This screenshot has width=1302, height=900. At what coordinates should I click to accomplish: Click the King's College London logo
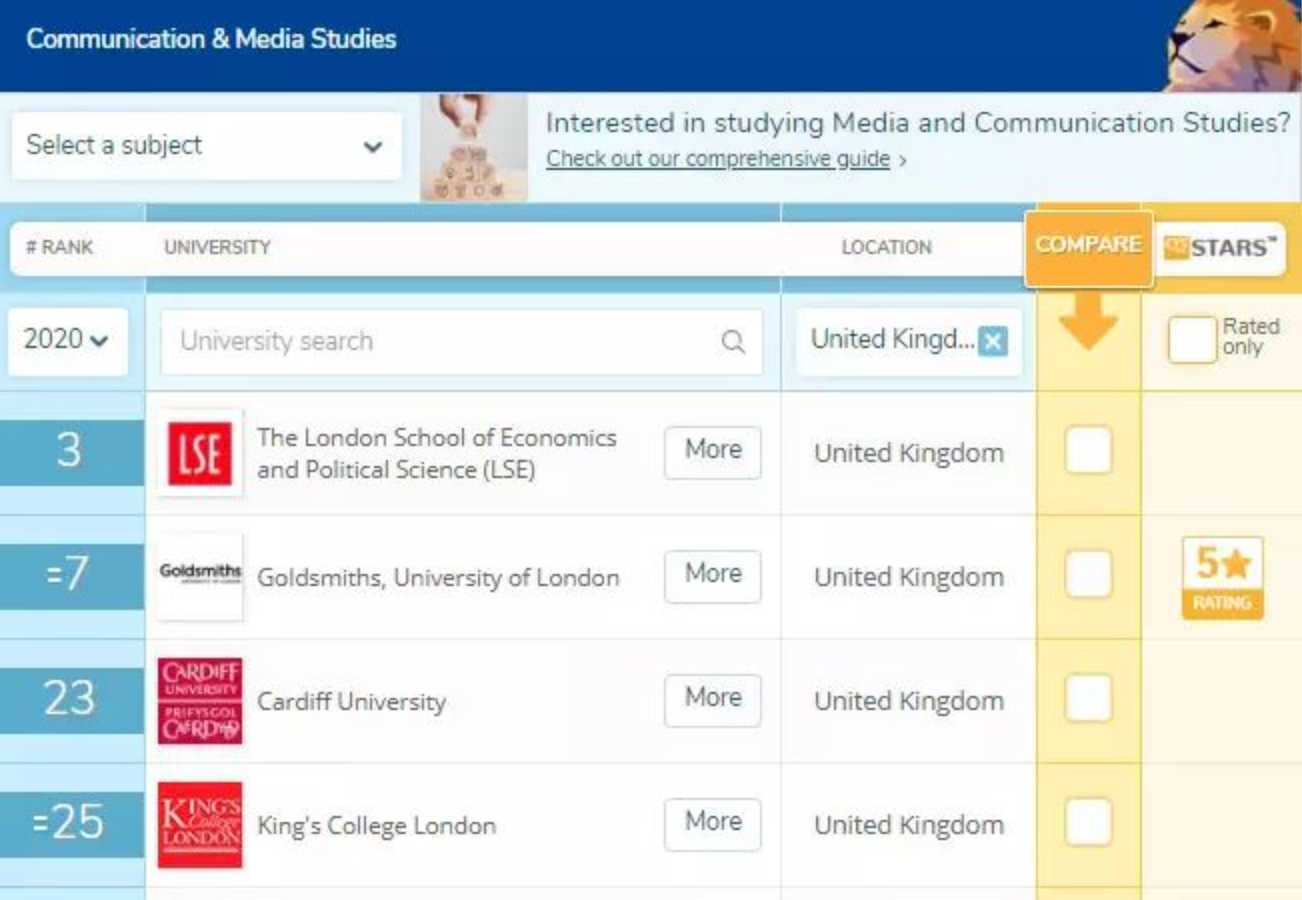point(200,824)
